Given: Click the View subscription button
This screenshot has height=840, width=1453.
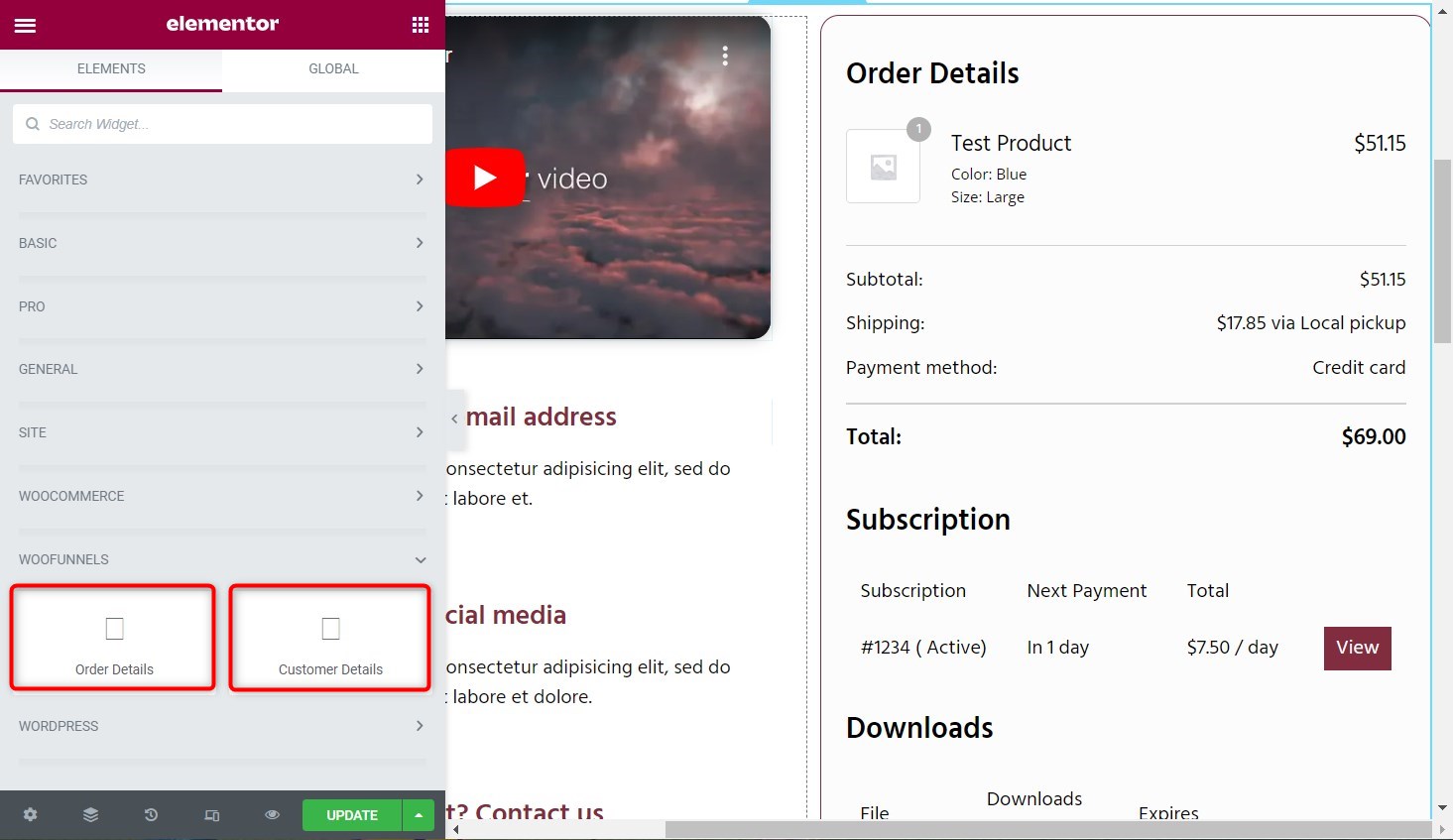Looking at the screenshot, I should pos(1356,648).
